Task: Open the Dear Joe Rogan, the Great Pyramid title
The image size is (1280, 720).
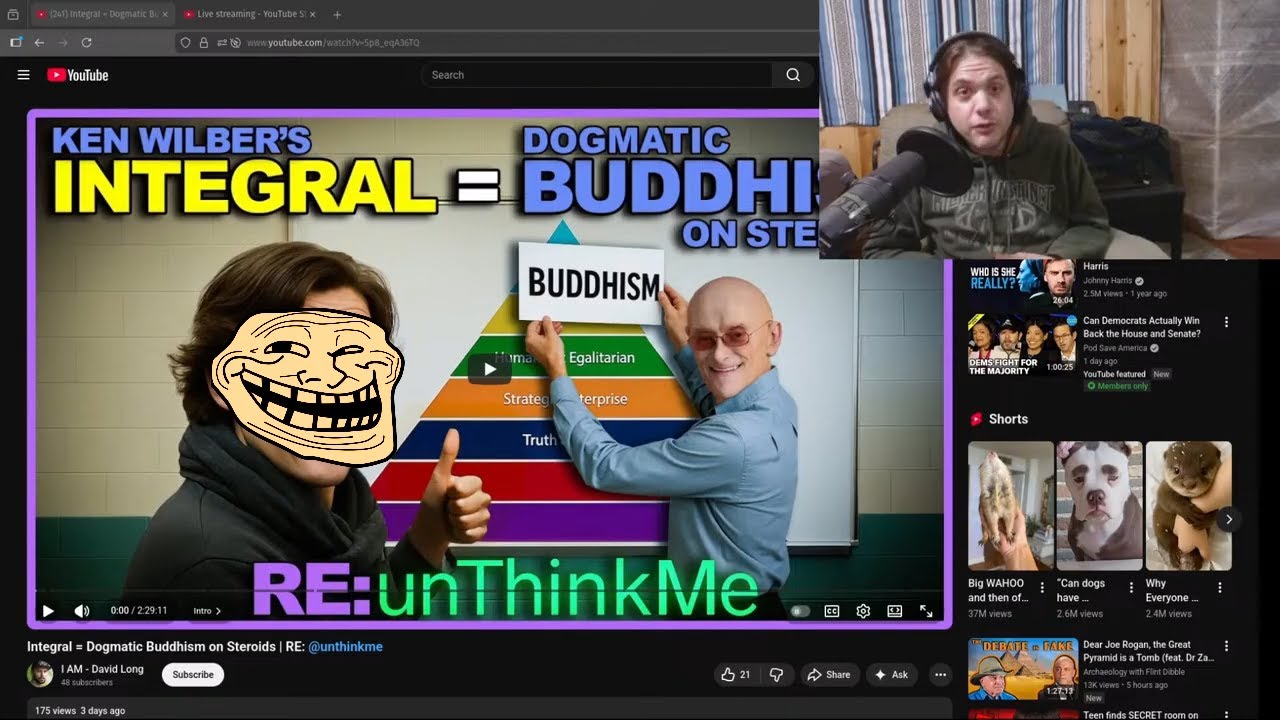Action: (1151, 651)
